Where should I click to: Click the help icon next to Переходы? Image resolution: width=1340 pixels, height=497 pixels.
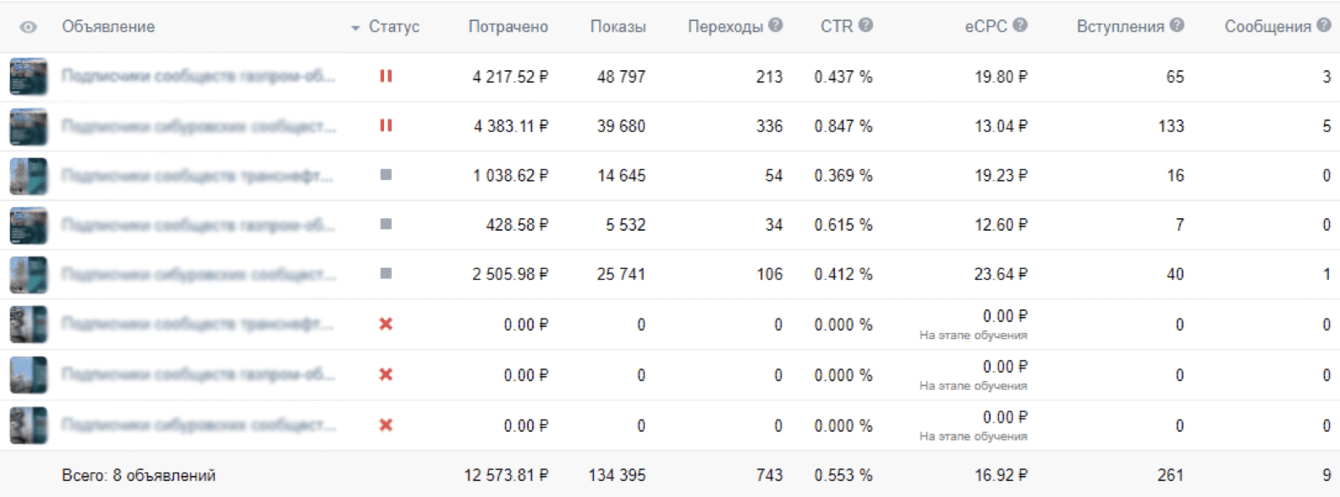pos(776,26)
